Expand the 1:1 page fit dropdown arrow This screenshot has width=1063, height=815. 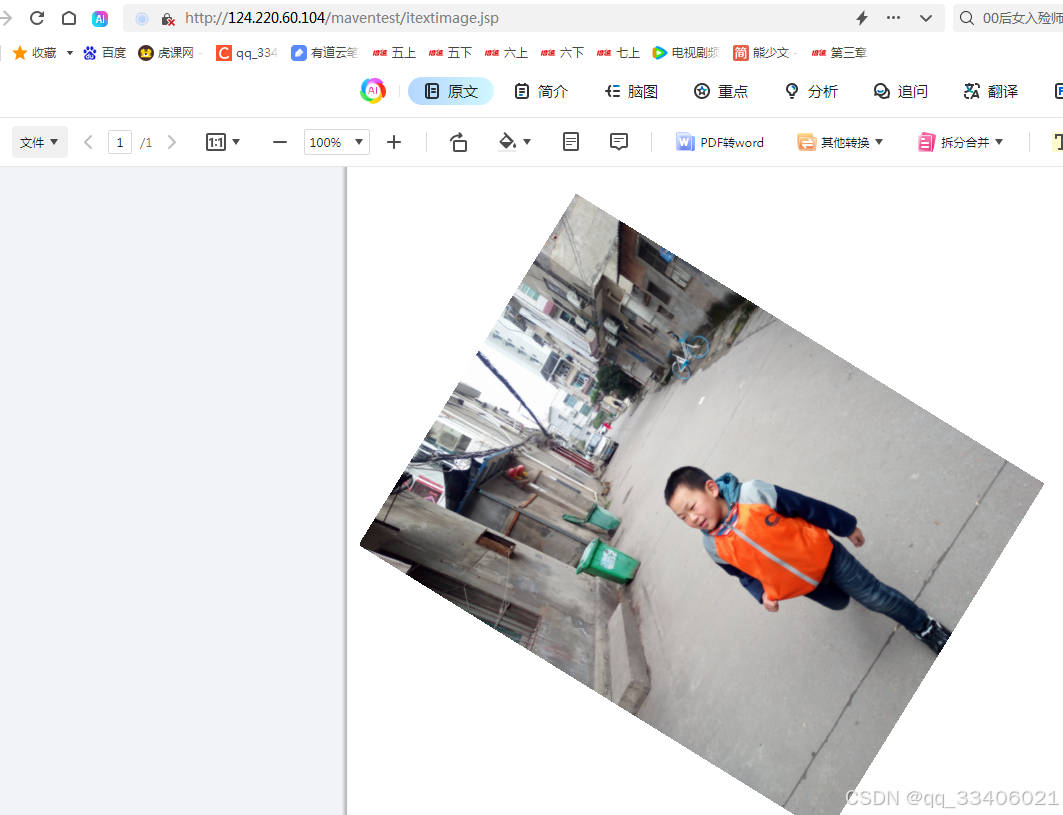click(x=236, y=142)
